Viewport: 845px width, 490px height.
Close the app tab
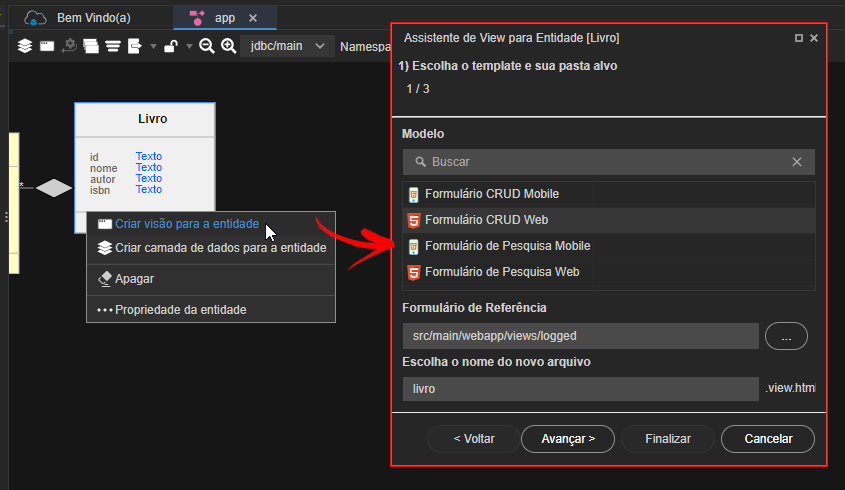[253, 18]
